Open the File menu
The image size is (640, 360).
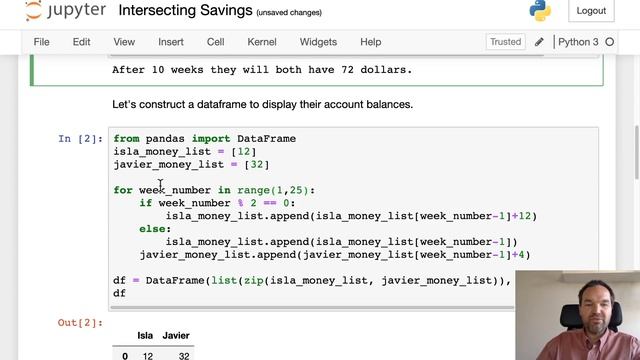coord(42,42)
